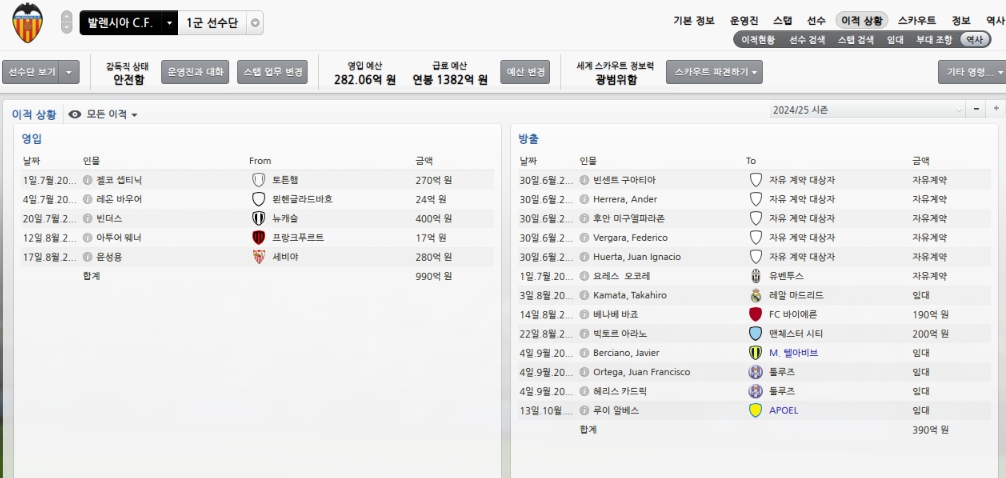
Task: Click the 운영진과 대화 button
Action: pyautogui.click(x=196, y=72)
